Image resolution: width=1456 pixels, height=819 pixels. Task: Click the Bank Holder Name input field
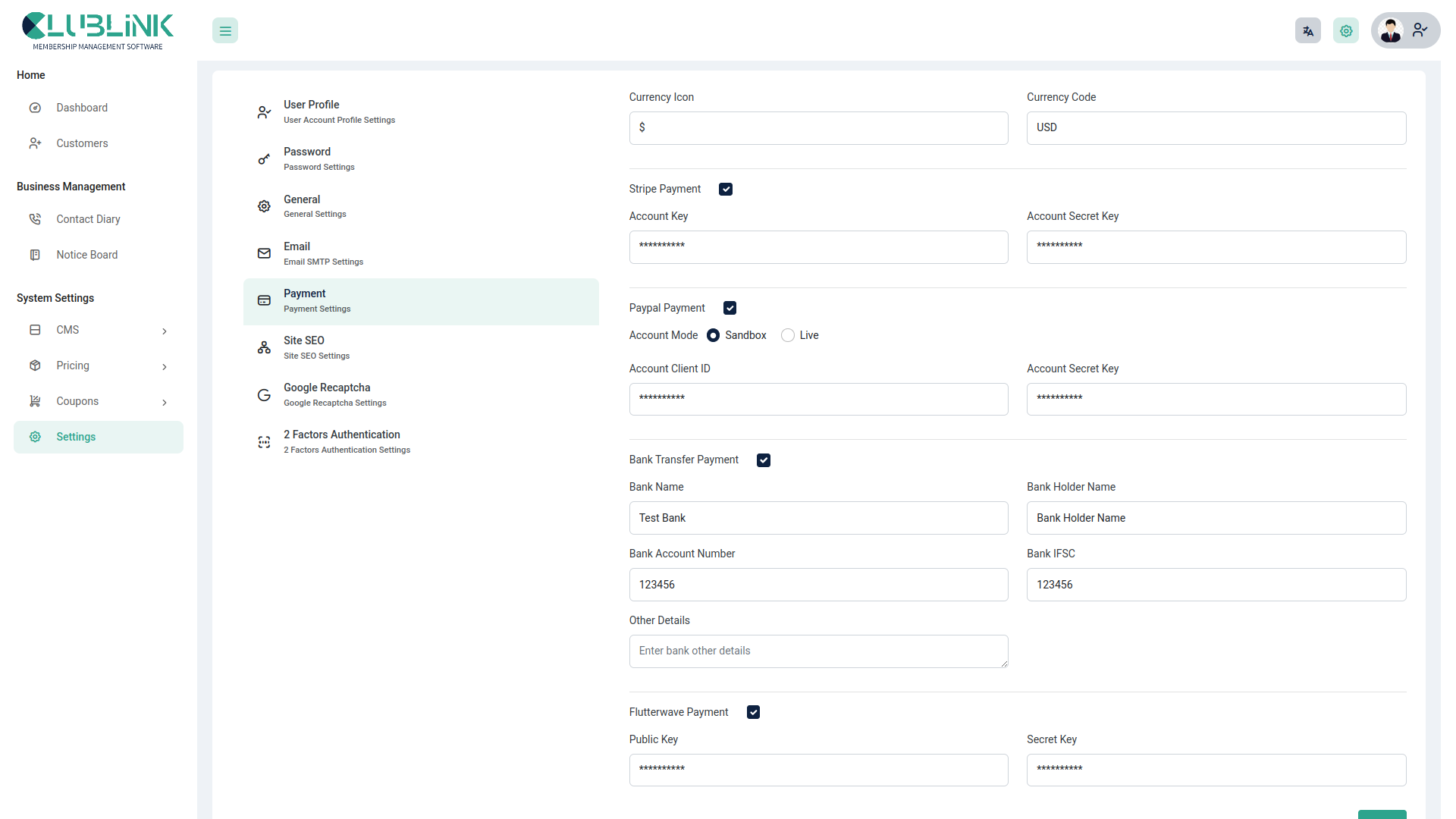tap(1216, 518)
